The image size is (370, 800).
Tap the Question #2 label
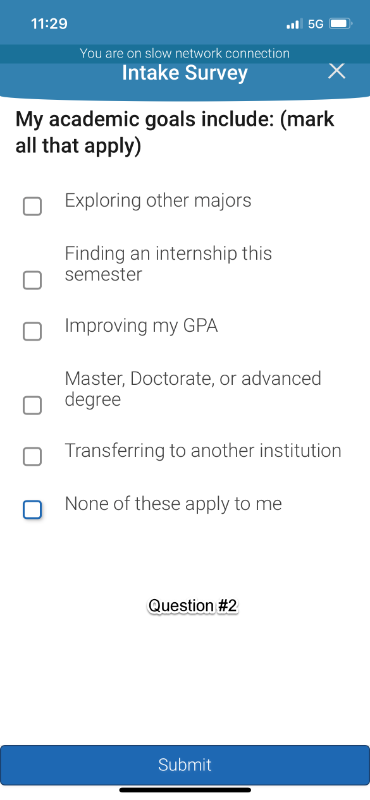pos(193,606)
